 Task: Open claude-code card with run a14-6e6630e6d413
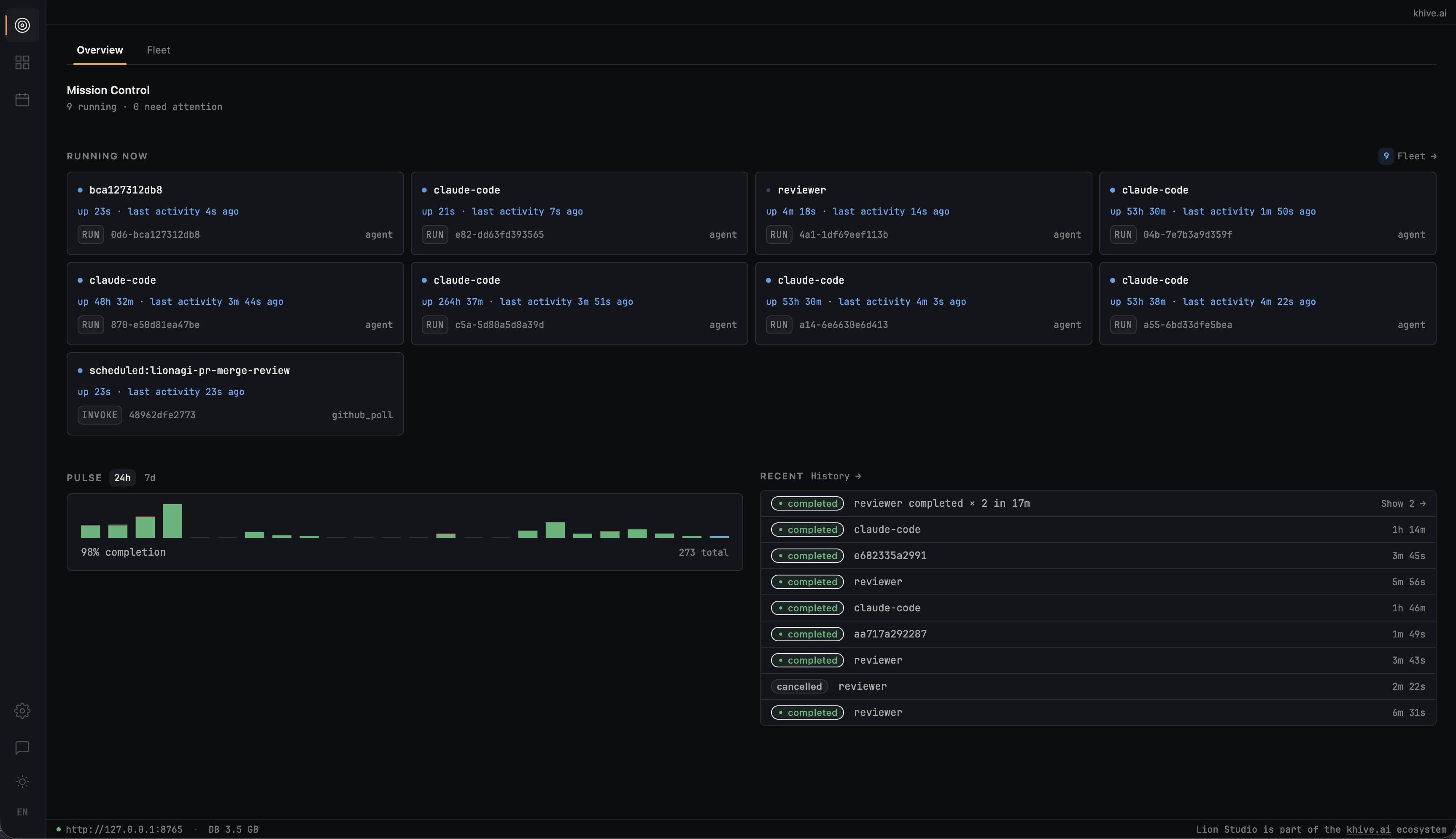pyautogui.click(x=923, y=304)
